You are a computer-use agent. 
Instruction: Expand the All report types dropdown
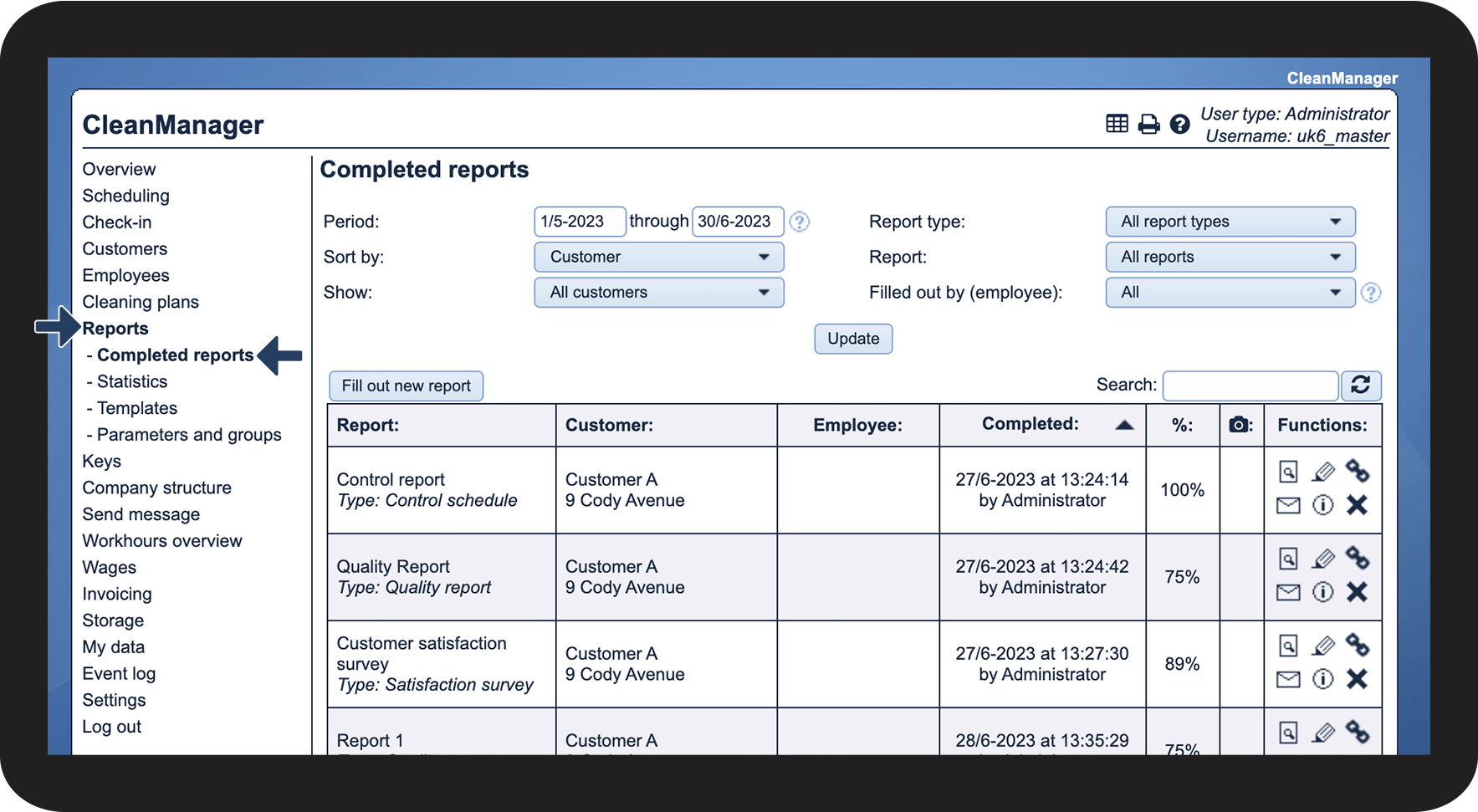coord(1230,222)
